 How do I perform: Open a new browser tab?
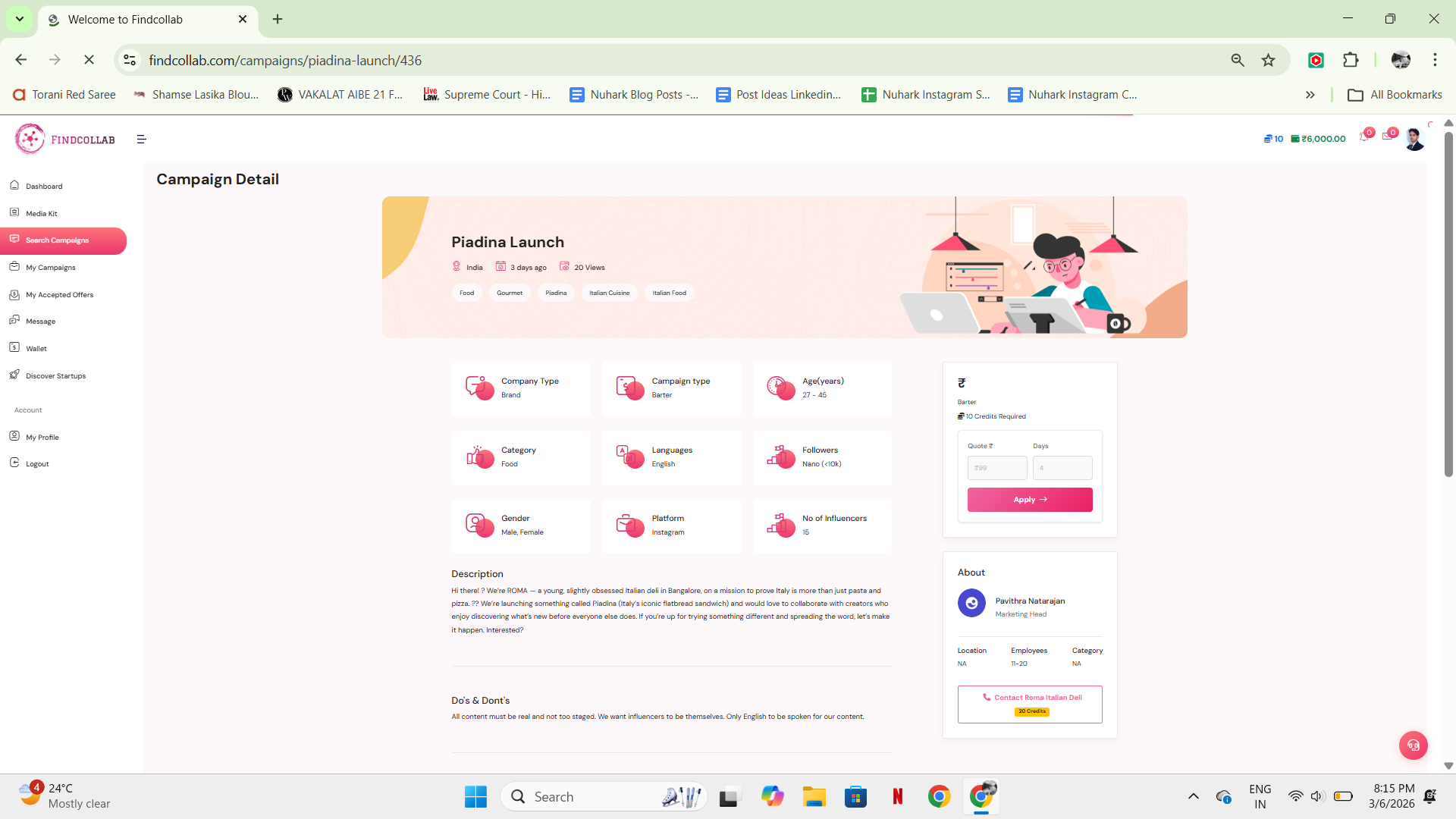[x=278, y=19]
